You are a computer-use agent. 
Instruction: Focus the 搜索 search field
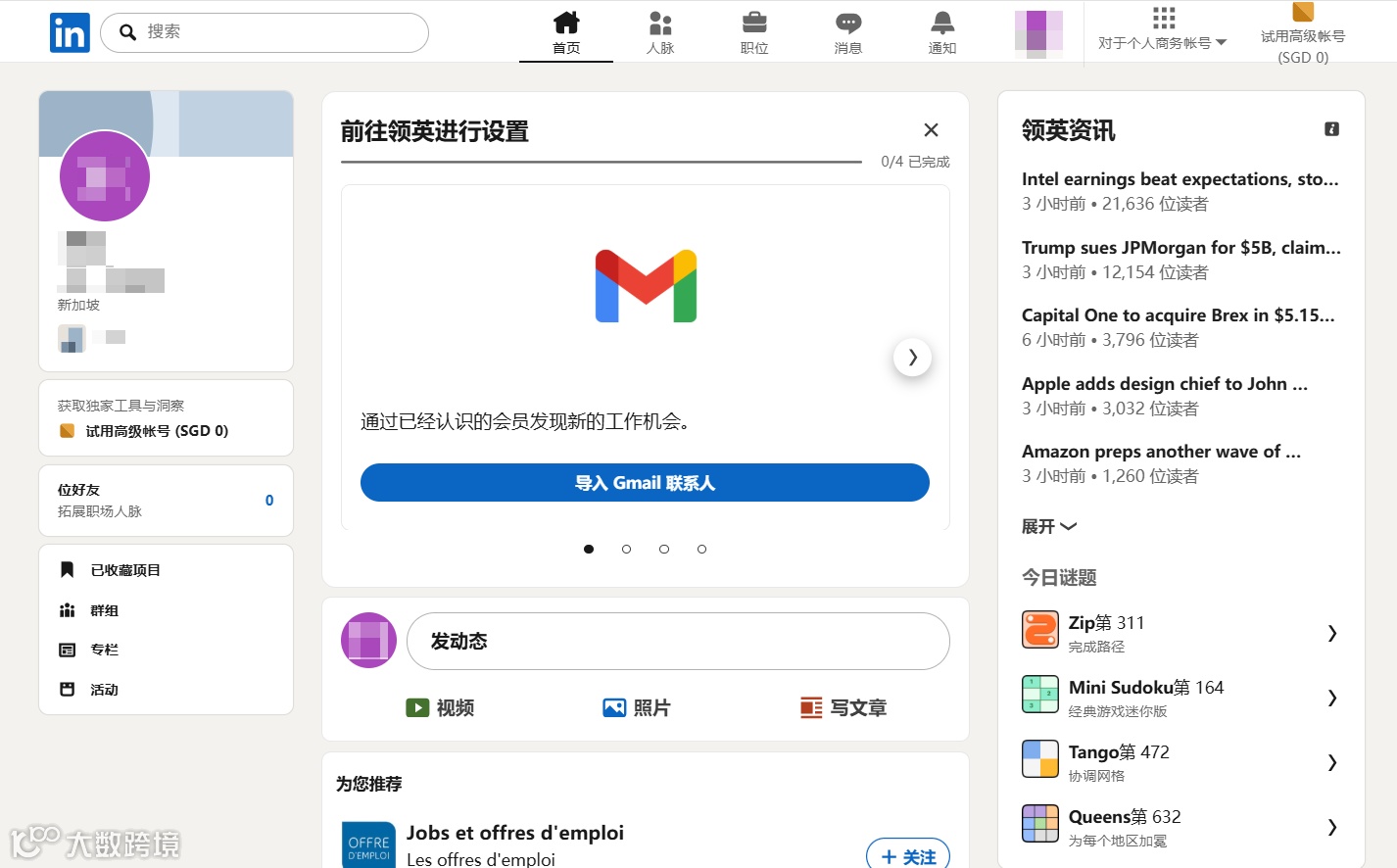click(x=265, y=32)
